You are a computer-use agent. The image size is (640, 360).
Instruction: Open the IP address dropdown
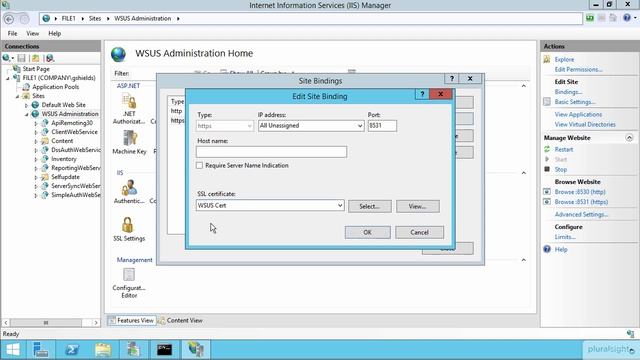(x=360, y=126)
